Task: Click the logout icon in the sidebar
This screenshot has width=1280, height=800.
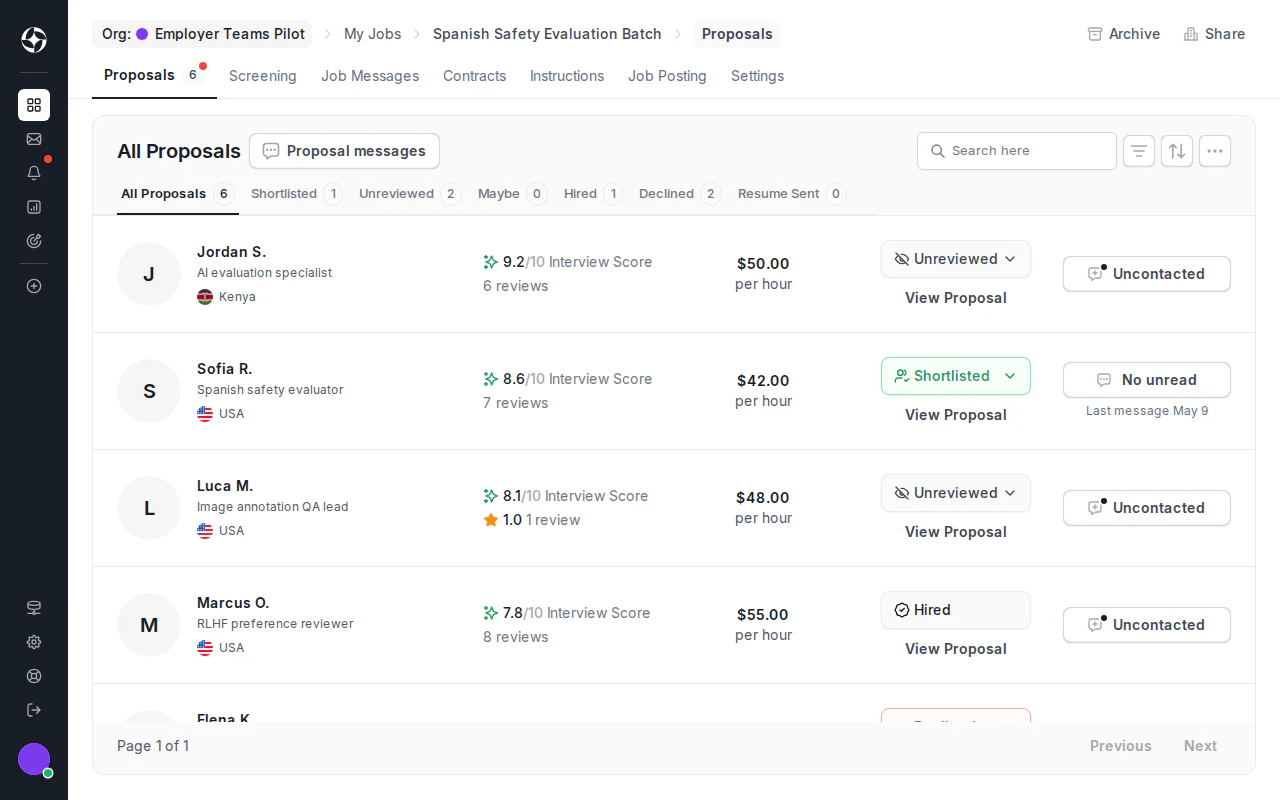Action: (34, 710)
